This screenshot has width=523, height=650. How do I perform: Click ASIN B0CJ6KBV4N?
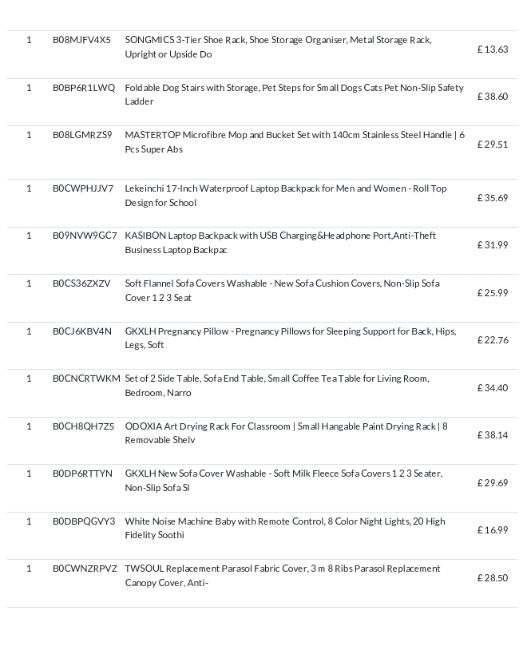pyautogui.click(x=82, y=331)
